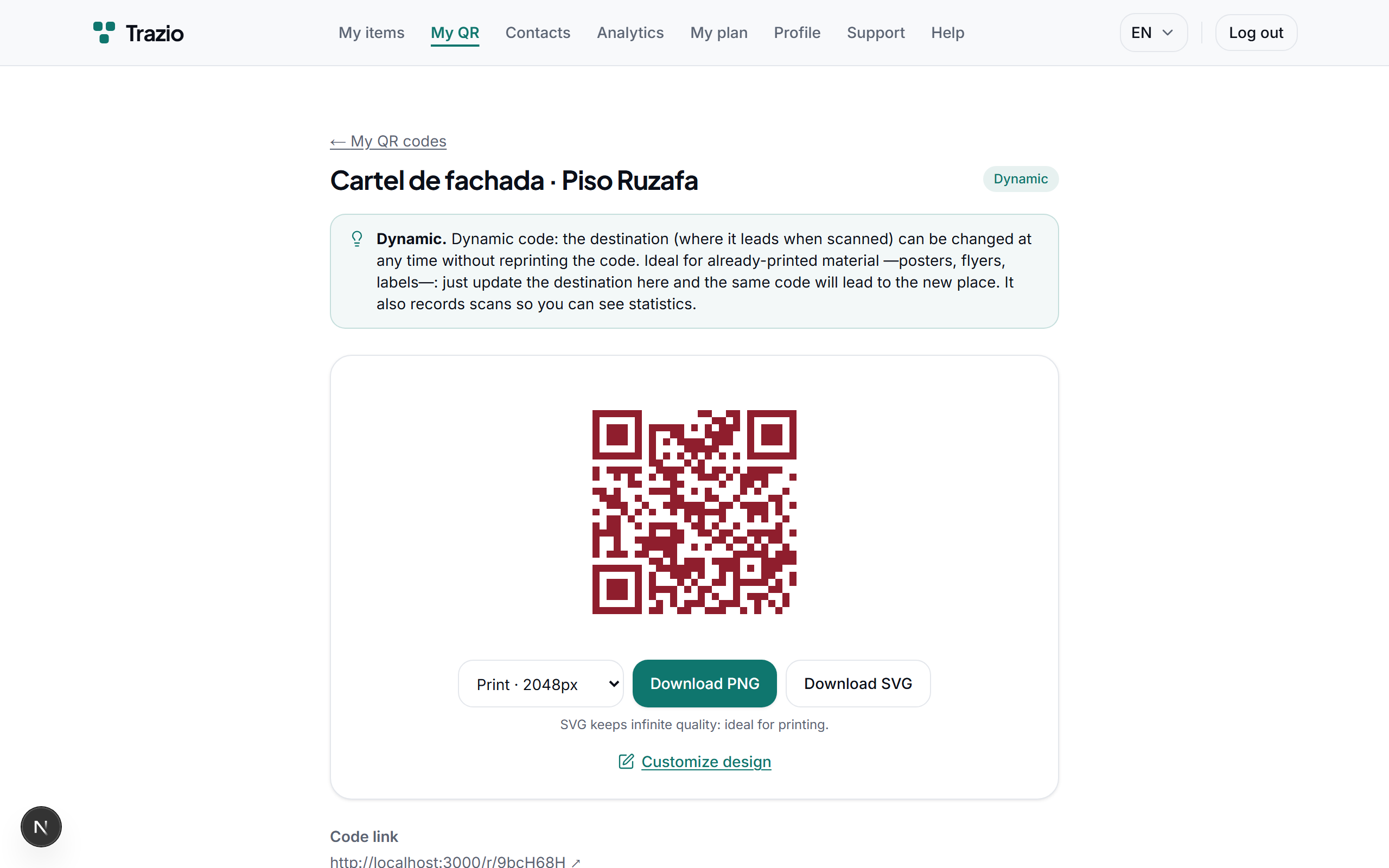Click the QR code image
1389x868 pixels.
click(694, 512)
